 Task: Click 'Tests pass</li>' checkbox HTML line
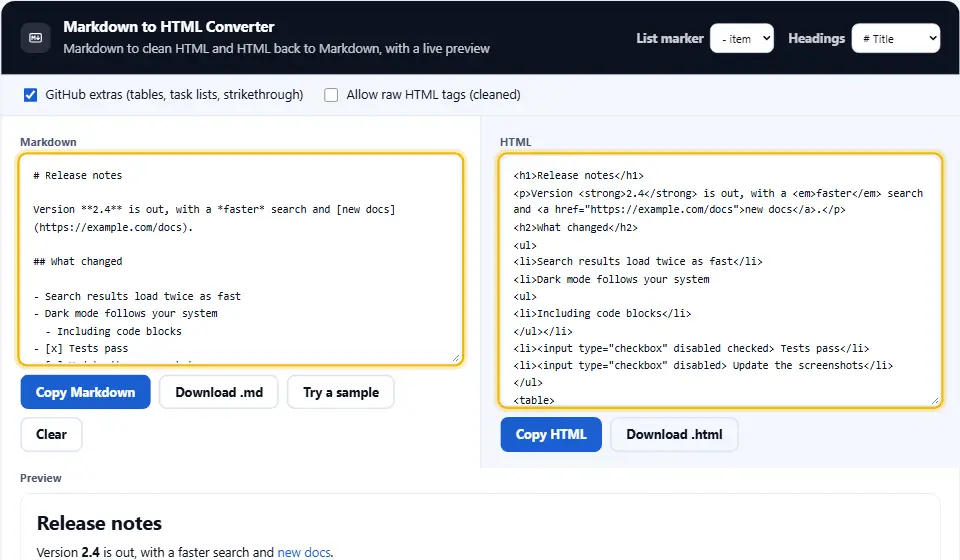(x=691, y=348)
